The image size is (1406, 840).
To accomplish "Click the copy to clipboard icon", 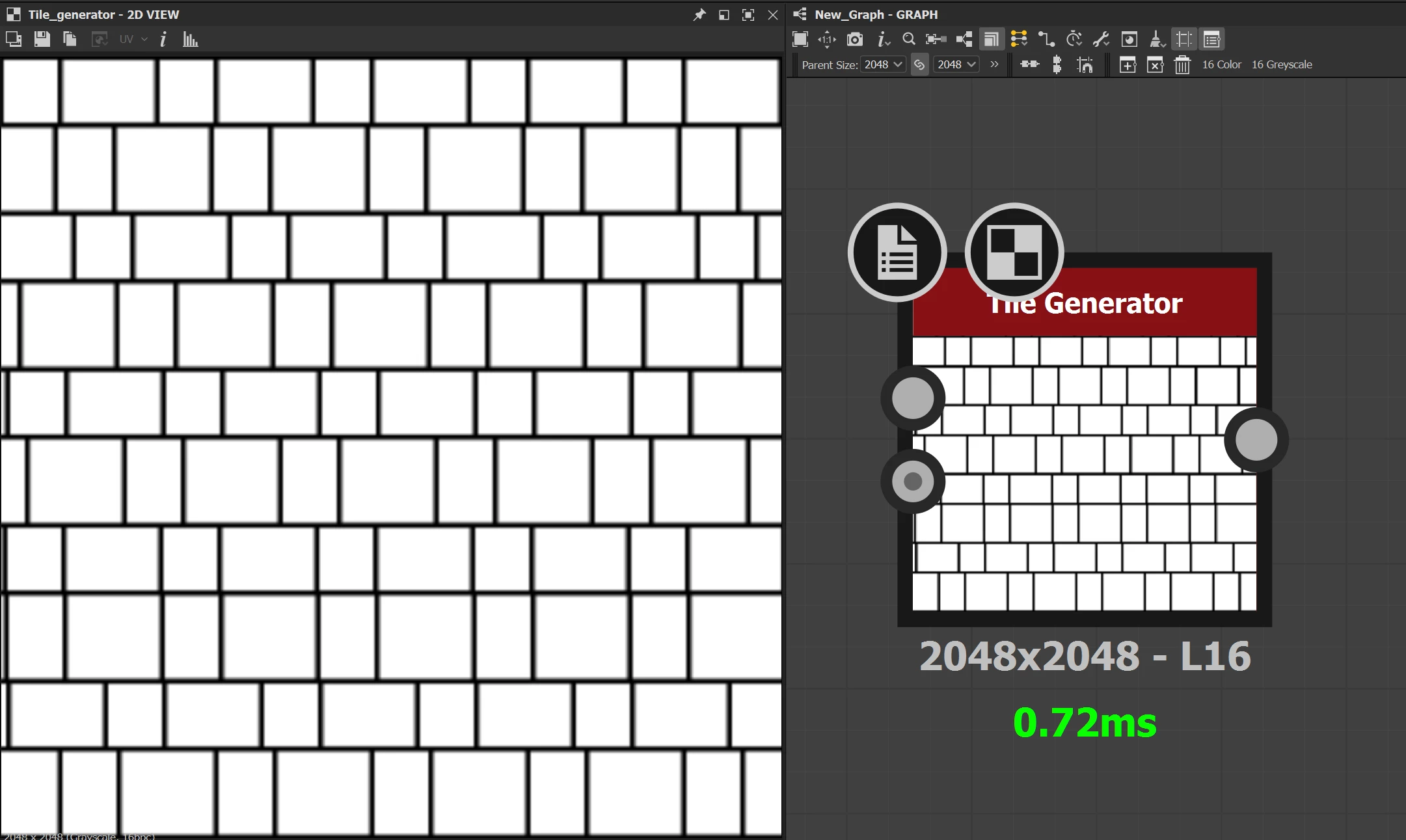I will tap(70, 39).
